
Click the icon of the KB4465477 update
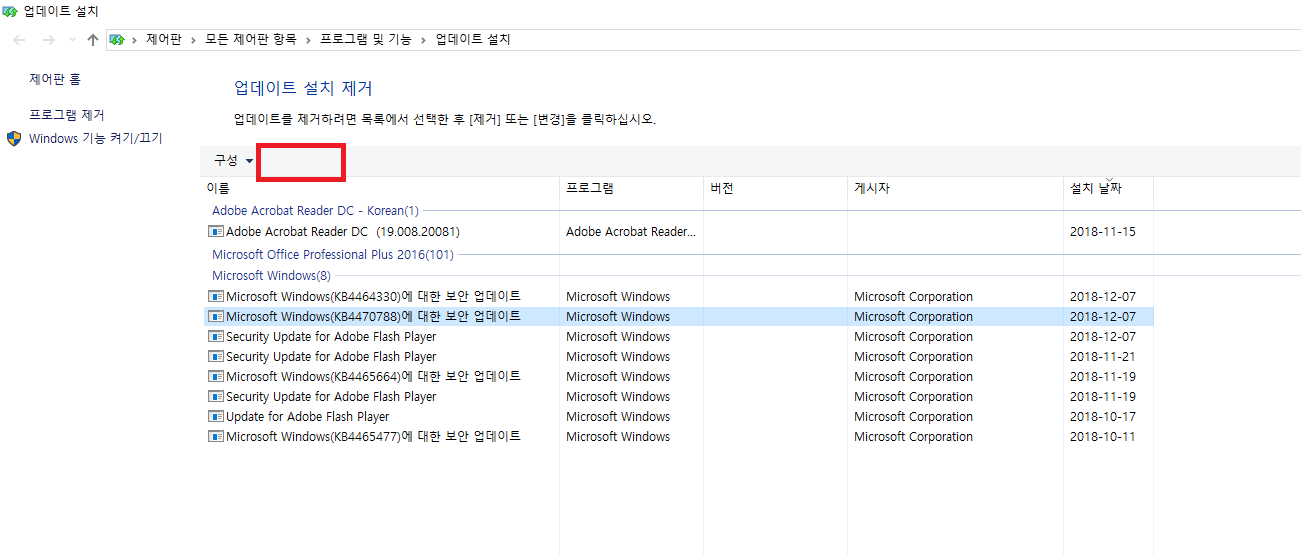(216, 437)
